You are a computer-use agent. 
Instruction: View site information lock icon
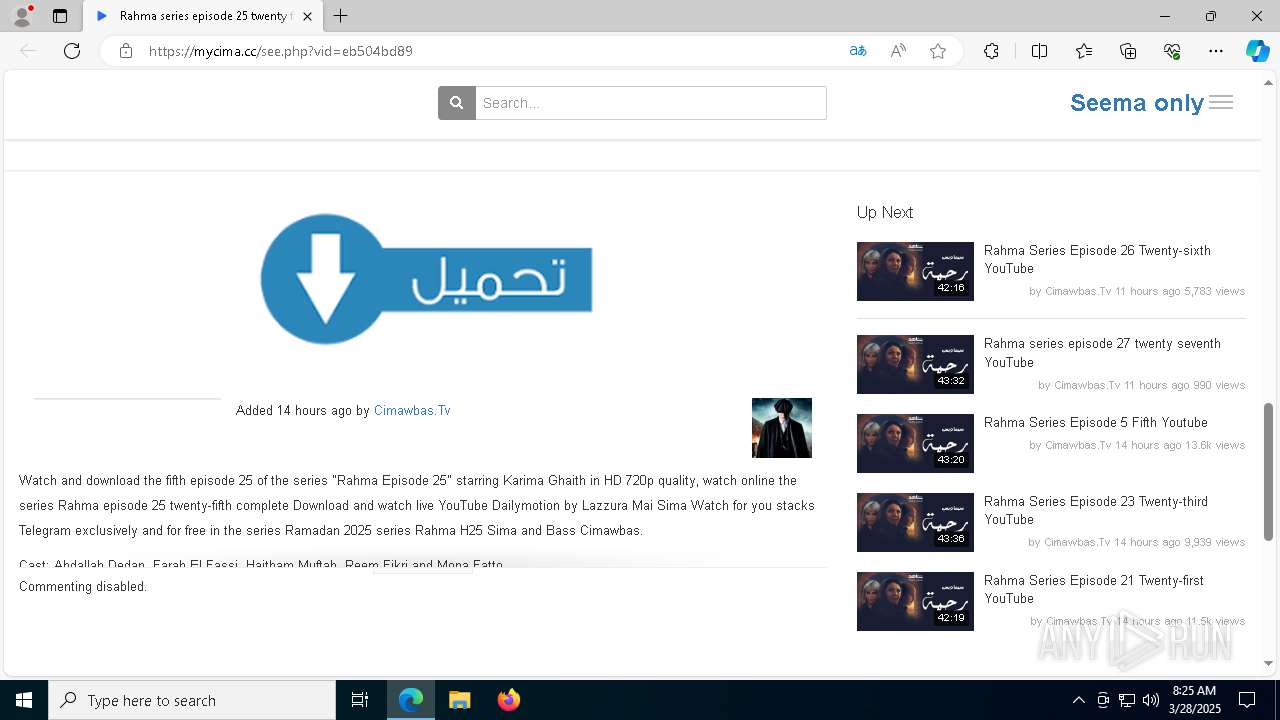126,51
